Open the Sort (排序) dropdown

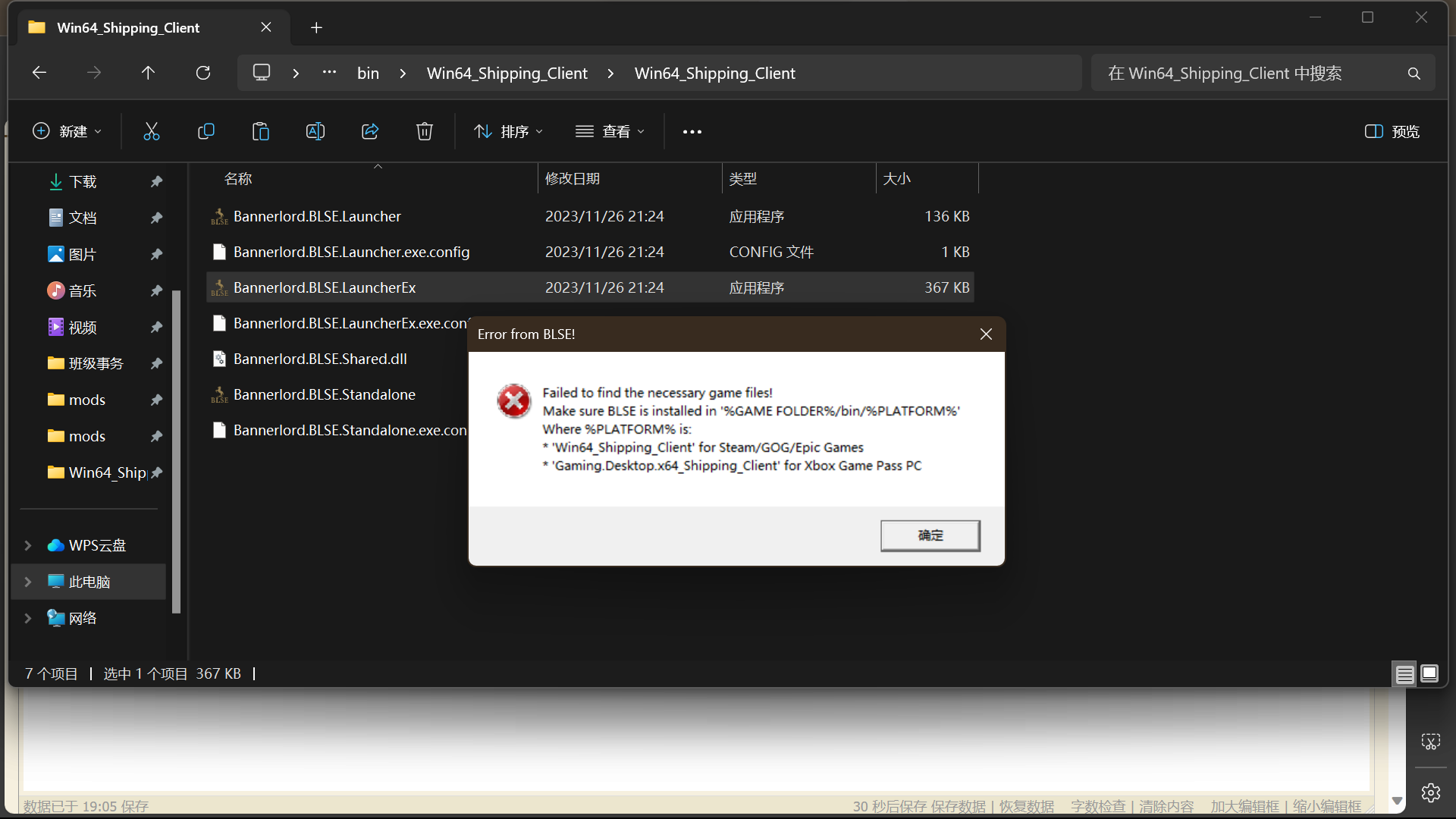(x=509, y=131)
